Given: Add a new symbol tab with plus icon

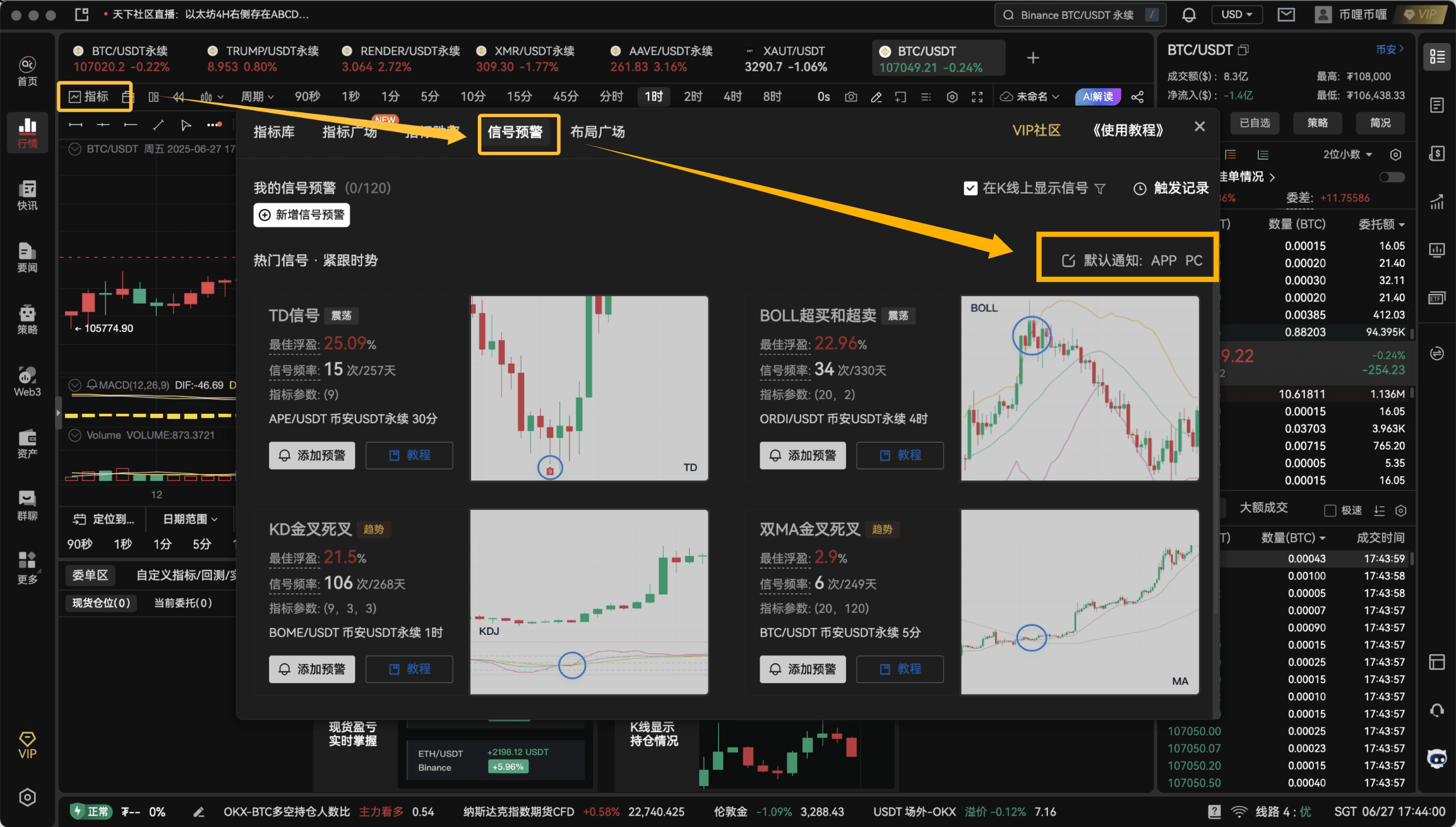Looking at the screenshot, I should coord(1033,57).
